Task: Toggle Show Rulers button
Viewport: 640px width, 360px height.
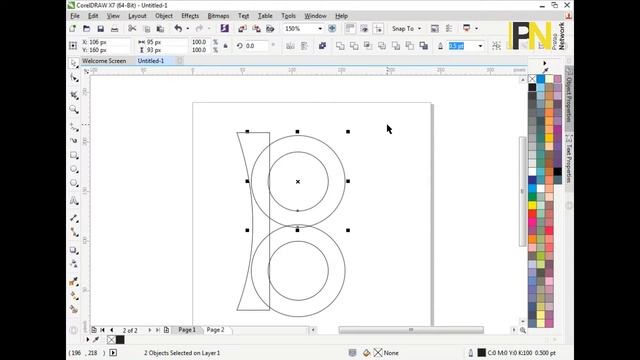Action: [350, 29]
